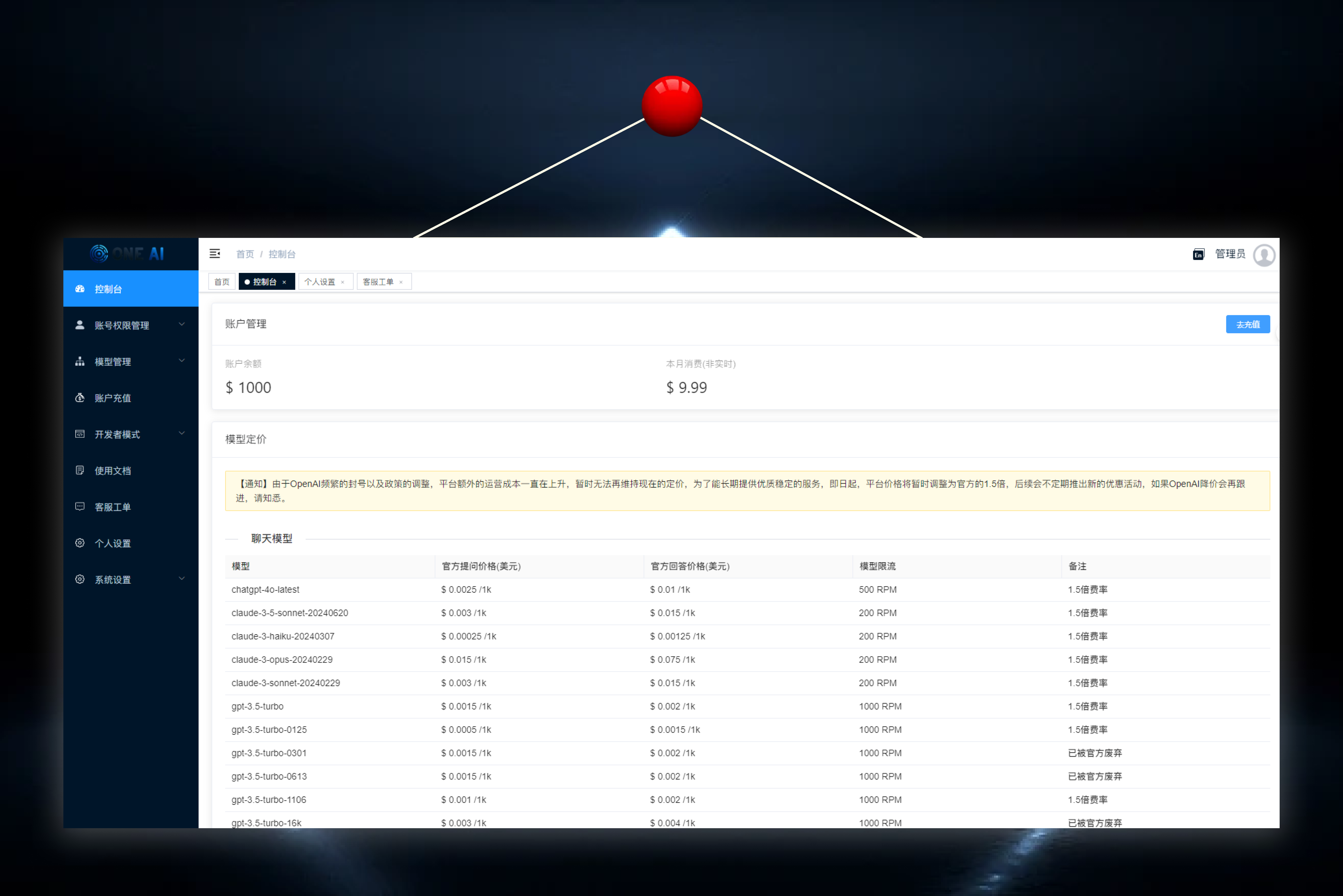Switch to the 个人设置 tab
This screenshot has height=896, width=1343.
pos(319,282)
